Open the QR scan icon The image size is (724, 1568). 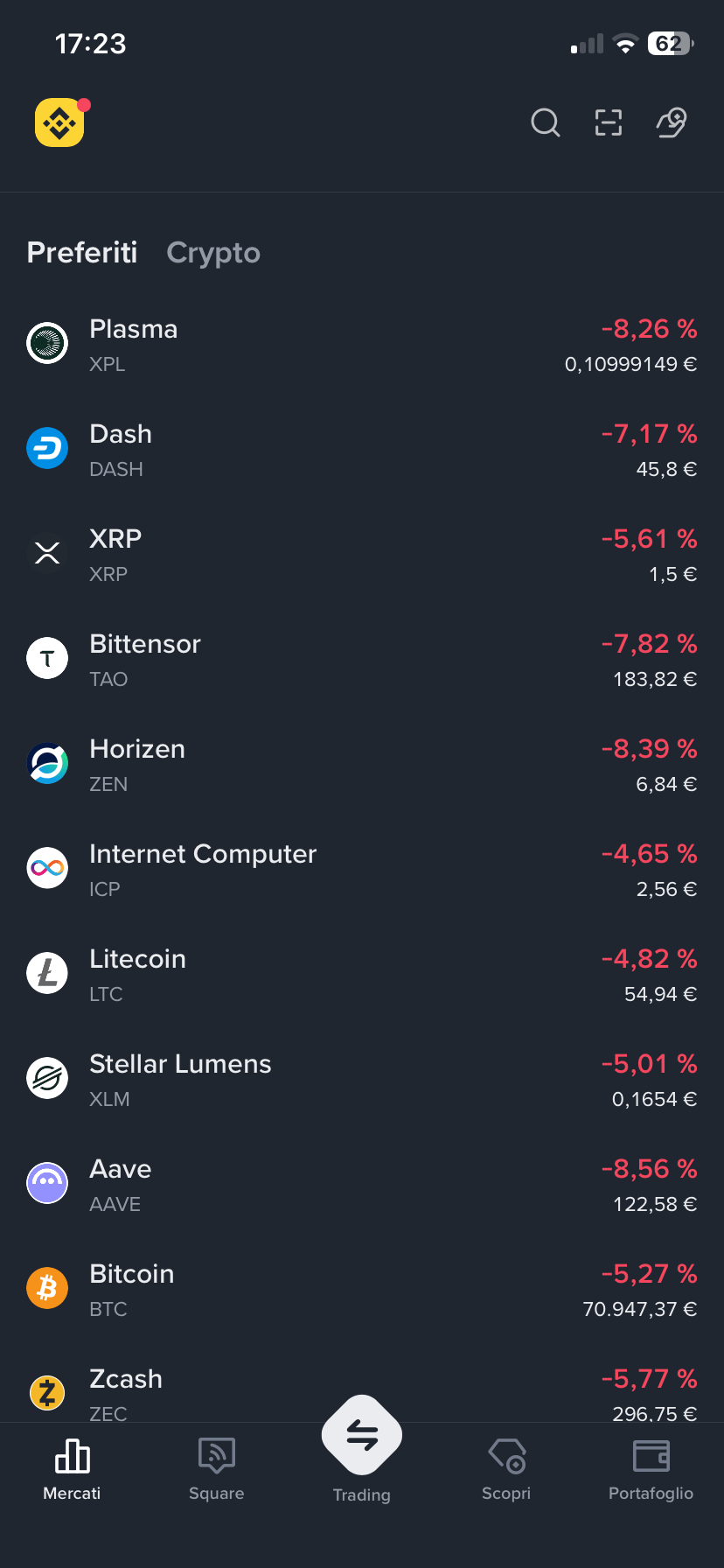click(609, 122)
